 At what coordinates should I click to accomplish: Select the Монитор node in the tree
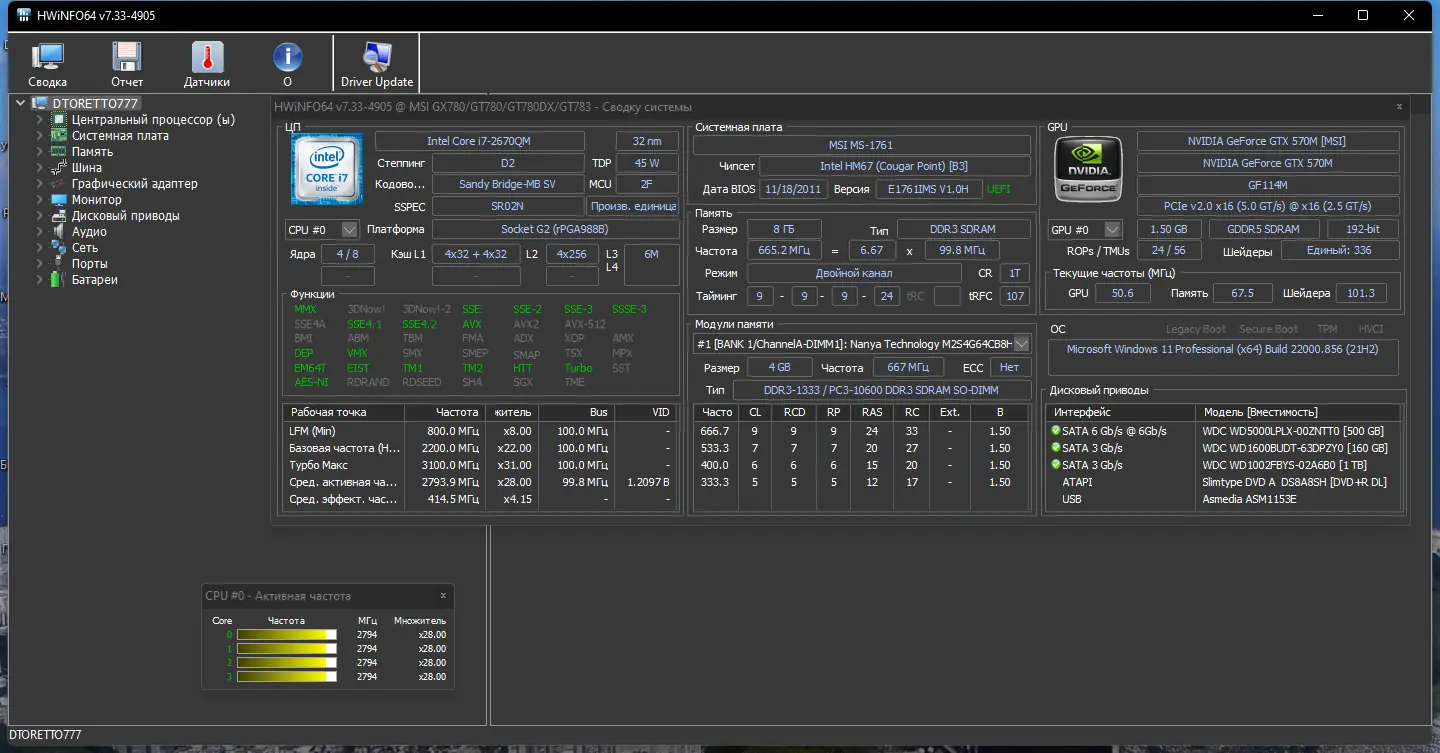pyautogui.click(x=96, y=200)
